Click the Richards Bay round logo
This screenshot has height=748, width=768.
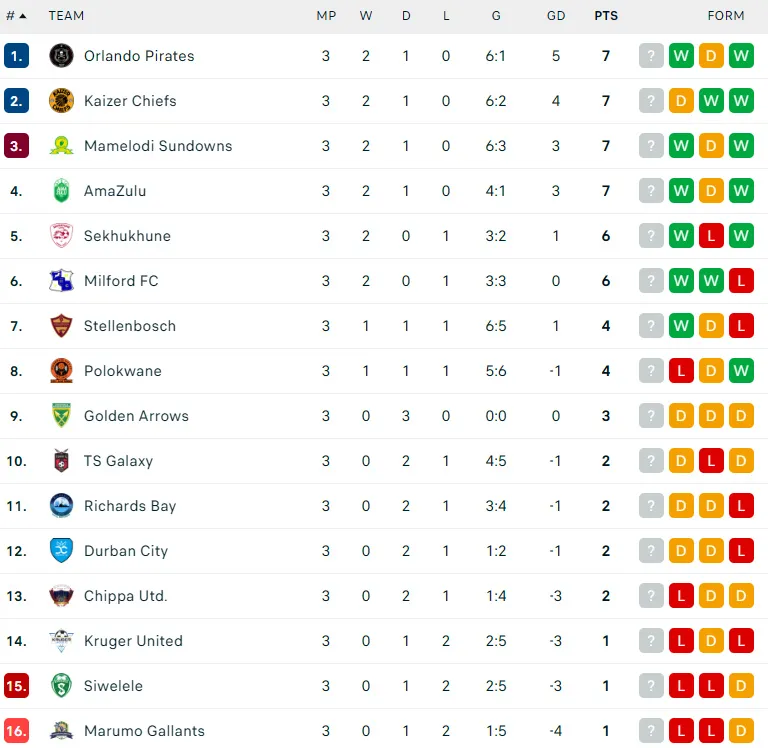[61, 506]
